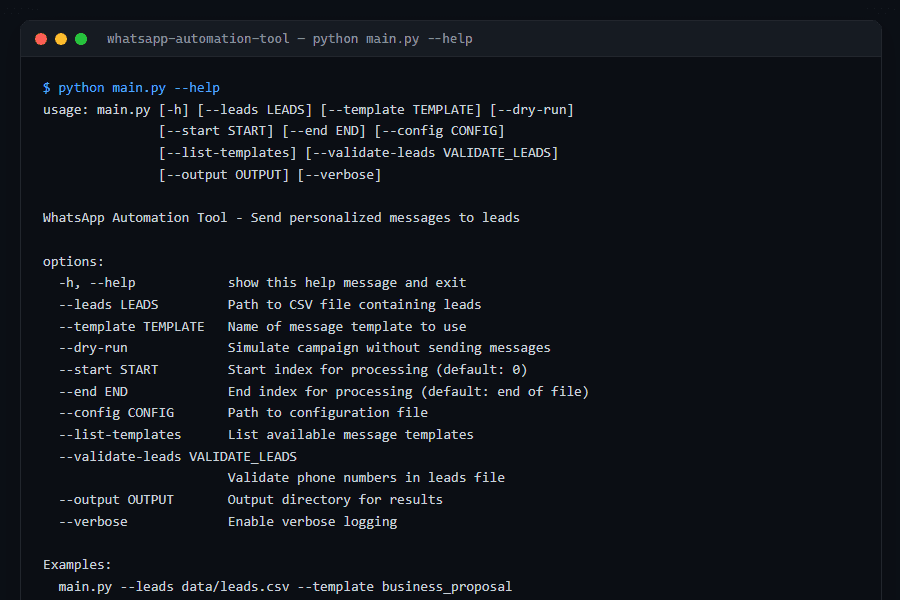Click '[--output OUTPUT] [--verbose]' usage line
The width and height of the screenshot is (900, 600).
[270, 175]
